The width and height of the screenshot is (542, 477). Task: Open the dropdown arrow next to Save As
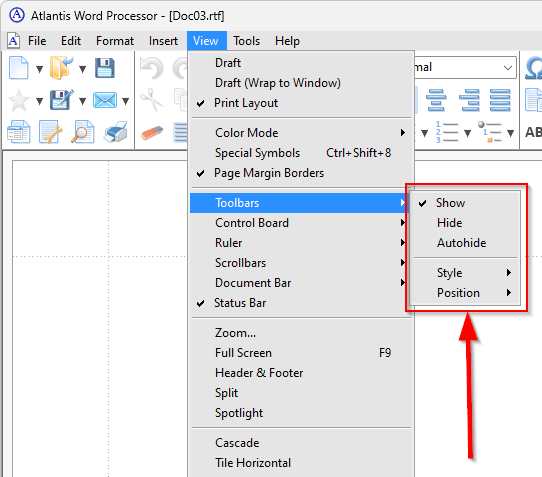pos(83,101)
